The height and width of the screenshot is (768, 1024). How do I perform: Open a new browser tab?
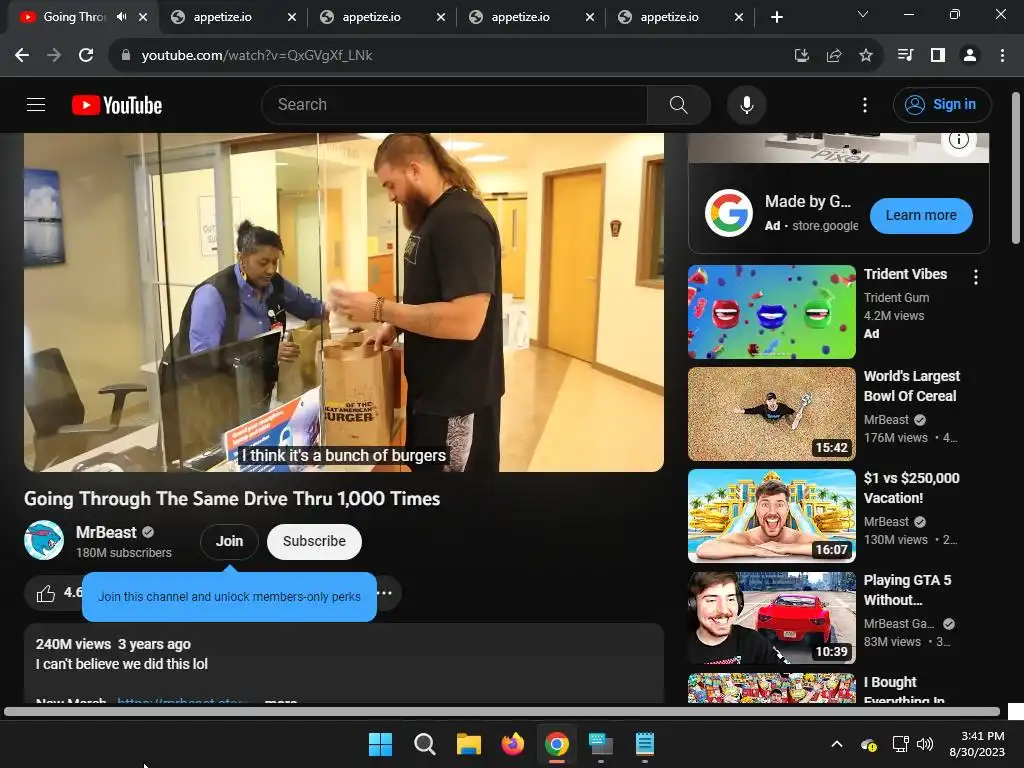click(776, 17)
